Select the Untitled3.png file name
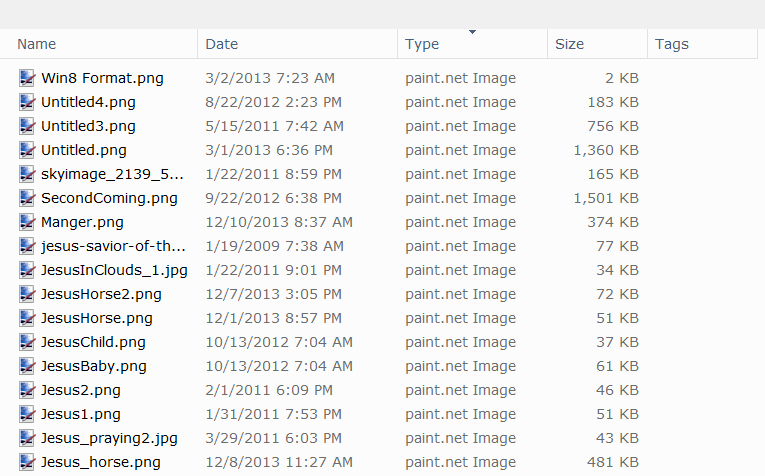765x476 pixels. (88, 126)
